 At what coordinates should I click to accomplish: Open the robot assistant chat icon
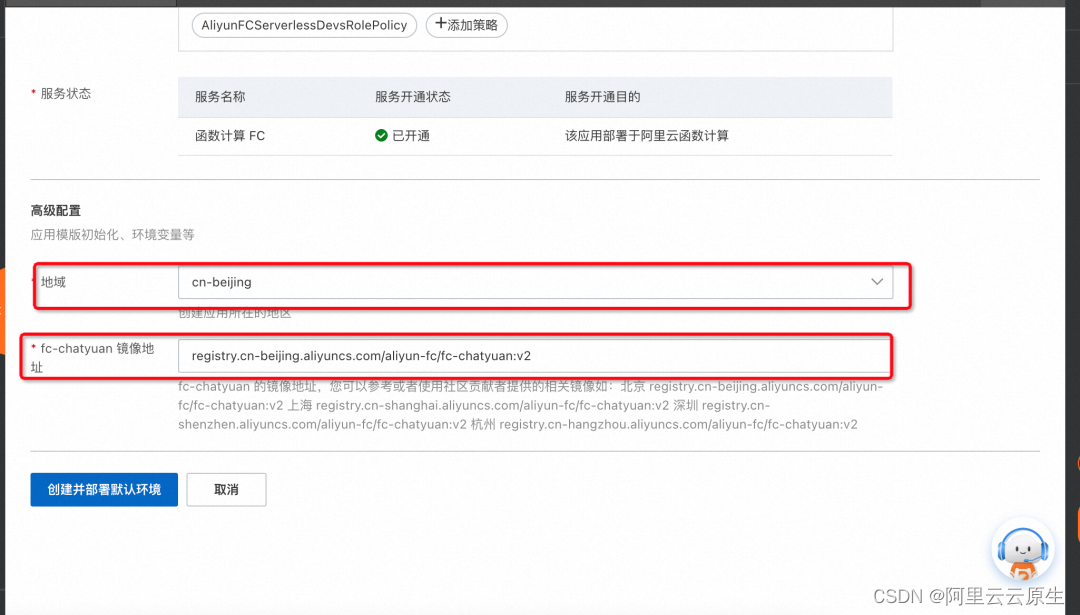point(1023,551)
